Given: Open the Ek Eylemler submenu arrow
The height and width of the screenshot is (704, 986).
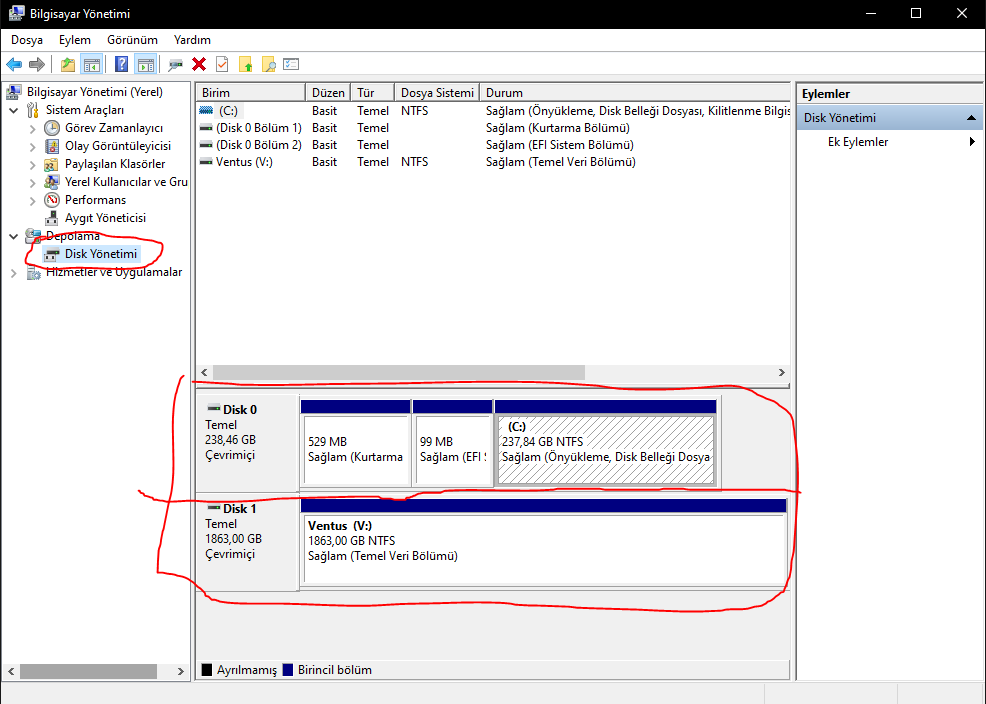Looking at the screenshot, I should click(x=972, y=141).
